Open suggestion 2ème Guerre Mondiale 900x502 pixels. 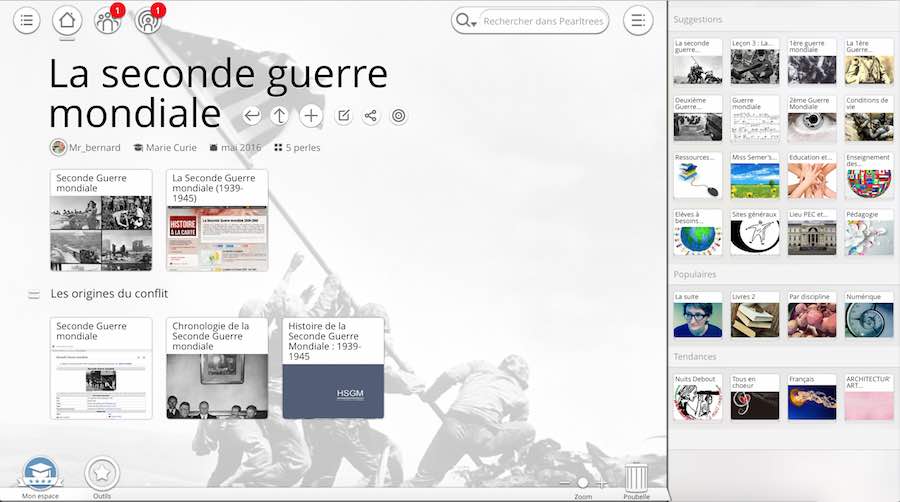click(812, 118)
